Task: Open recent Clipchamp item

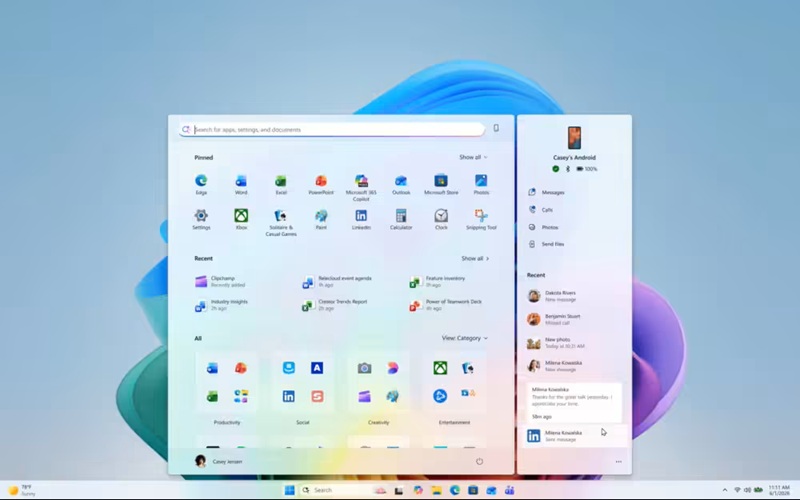Action: pos(220,282)
